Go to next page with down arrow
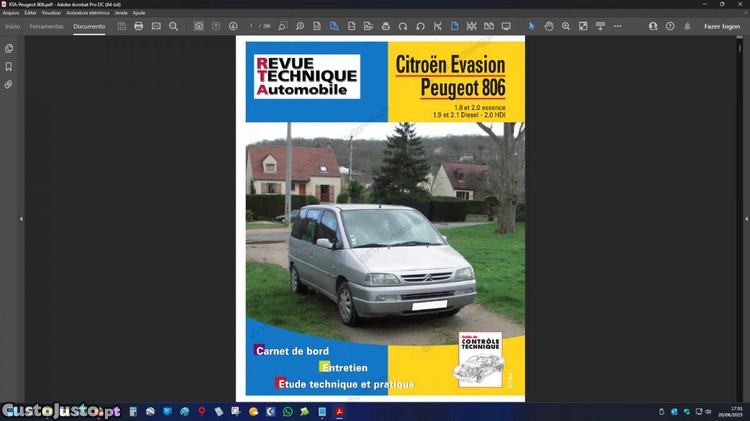The height and width of the screenshot is (421, 750). [233, 26]
